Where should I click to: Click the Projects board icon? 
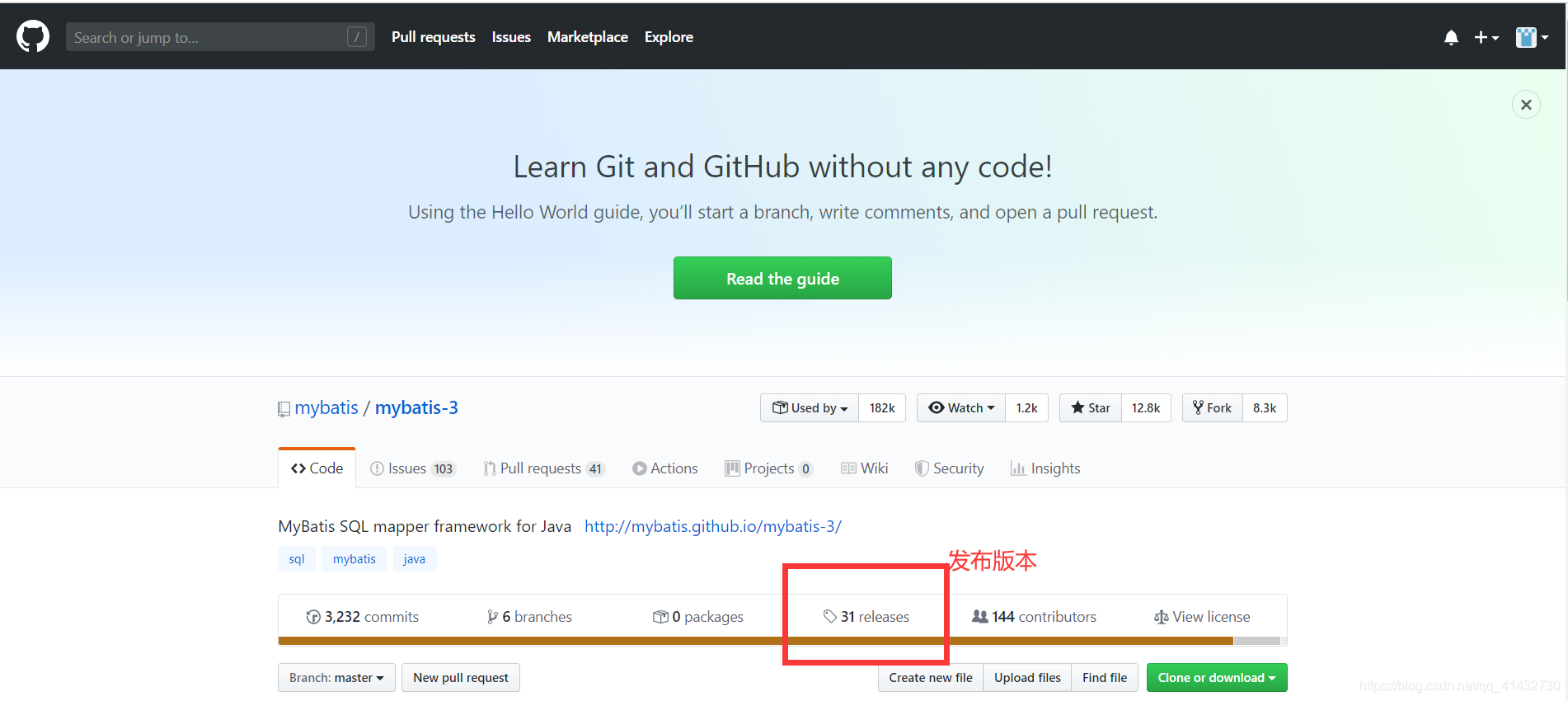pyautogui.click(x=732, y=468)
